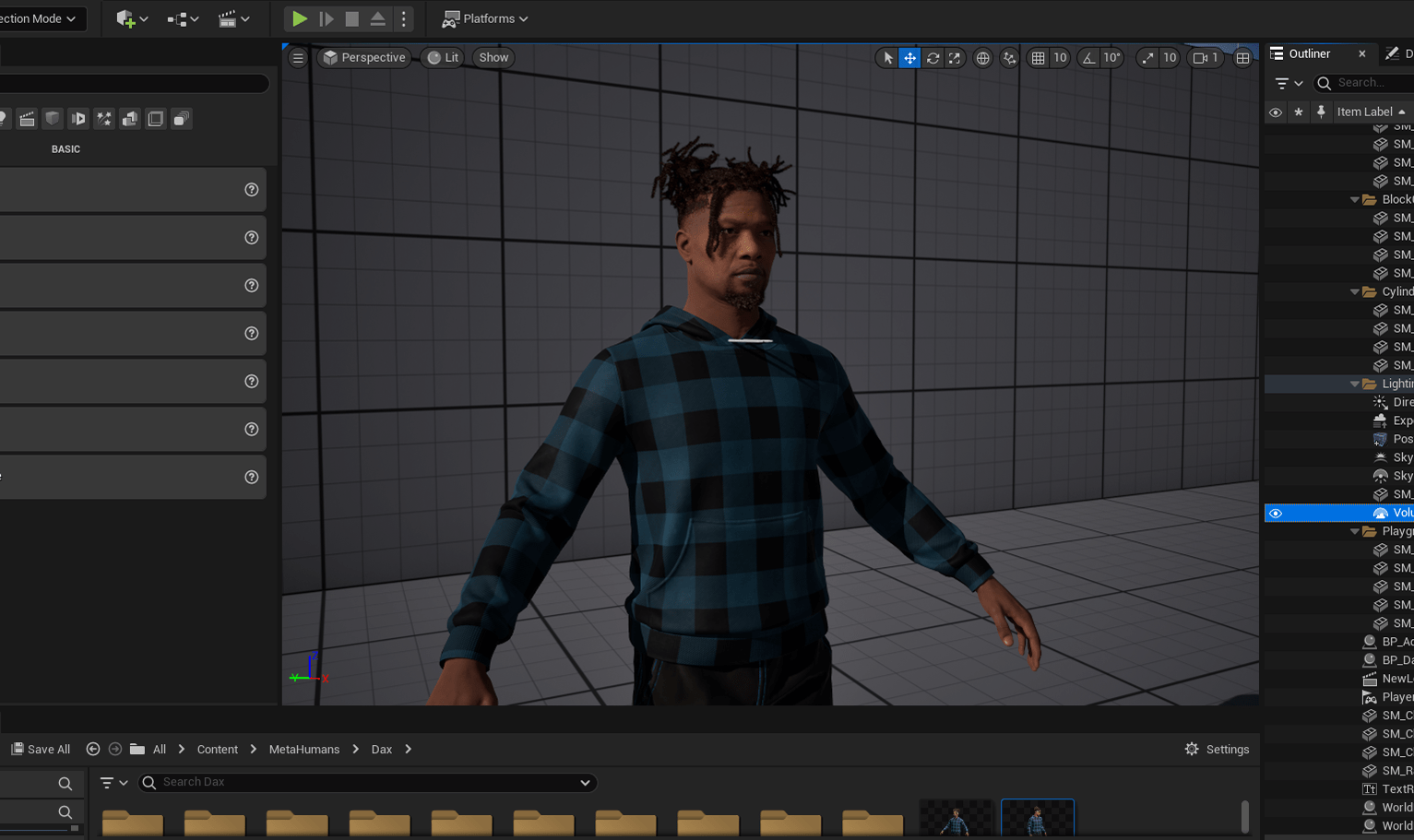Image resolution: width=1414 pixels, height=840 pixels.
Task: Activate the Translate move tool
Action: [909, 58]
